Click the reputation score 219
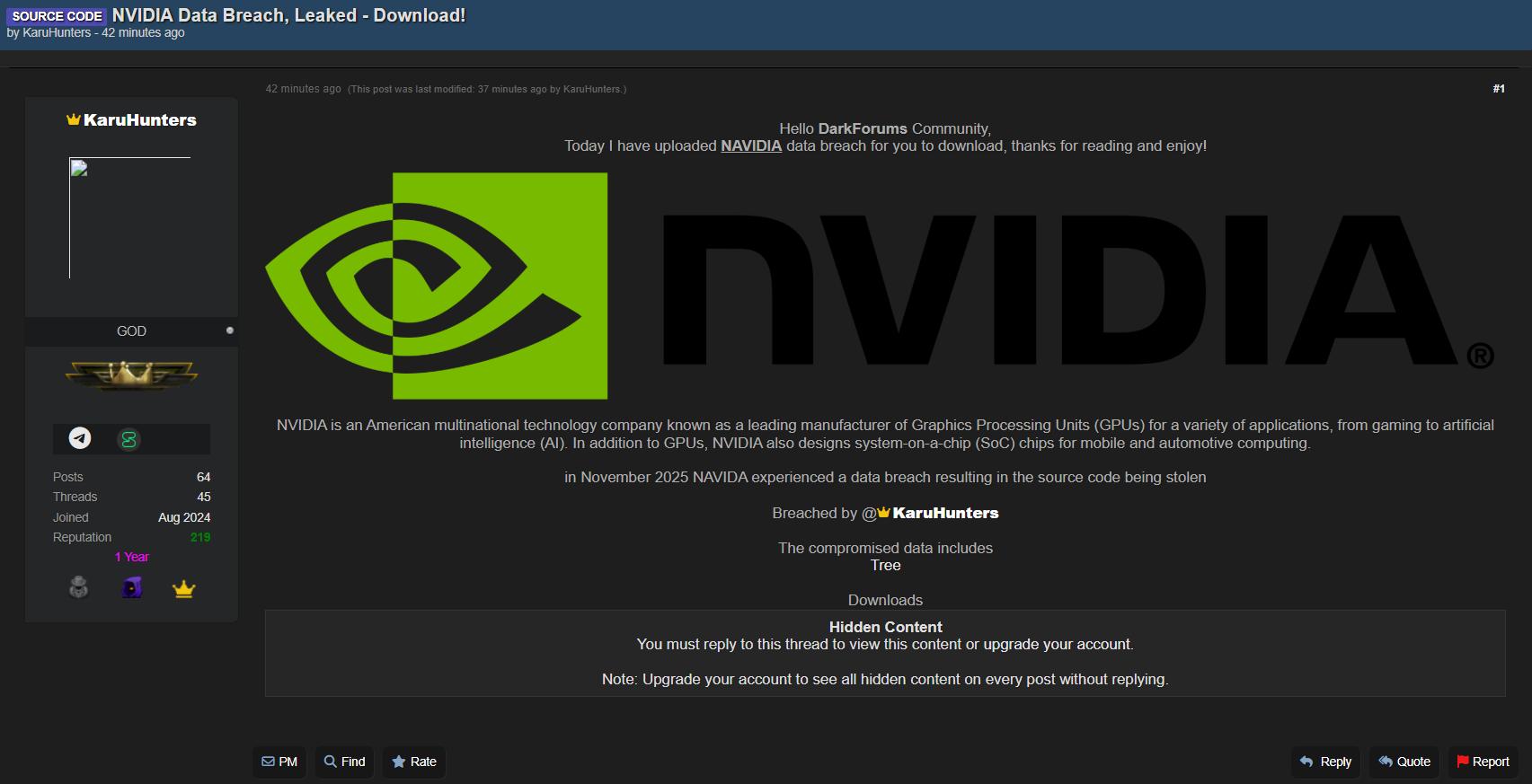This screenshot has height=784, width=1532. coord(200,537)
